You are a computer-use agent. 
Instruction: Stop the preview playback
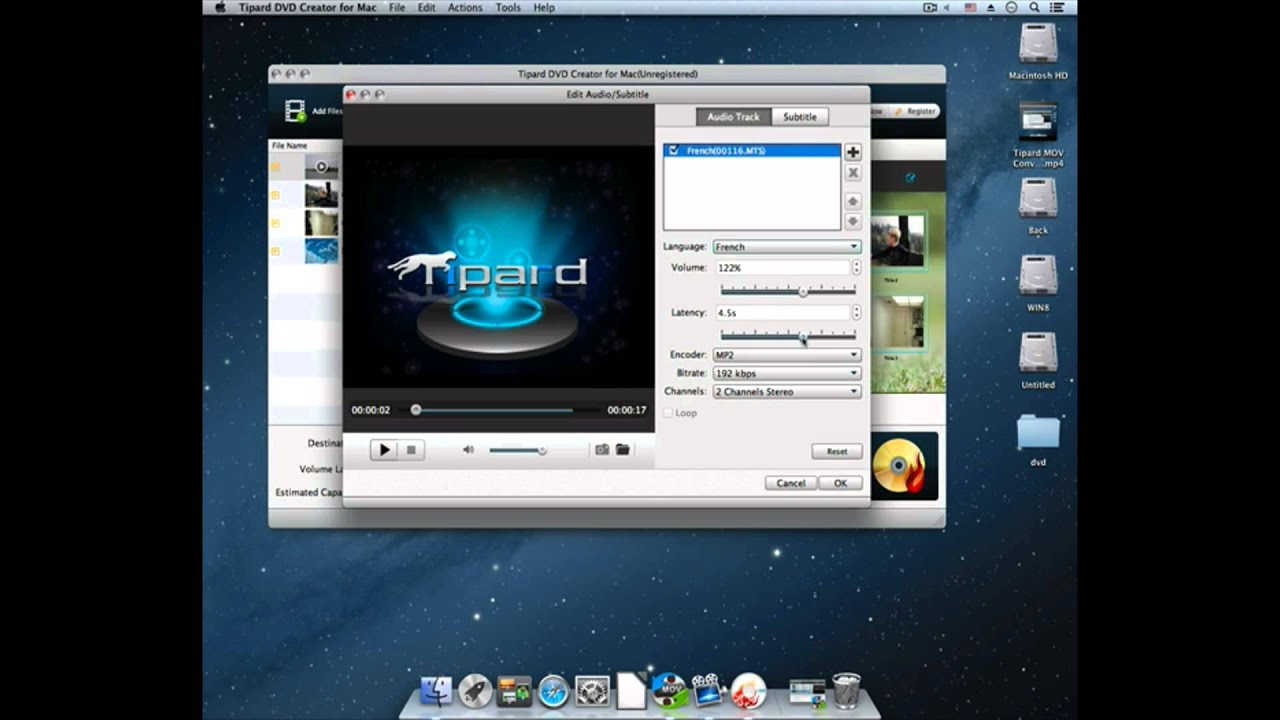(411, 450)
